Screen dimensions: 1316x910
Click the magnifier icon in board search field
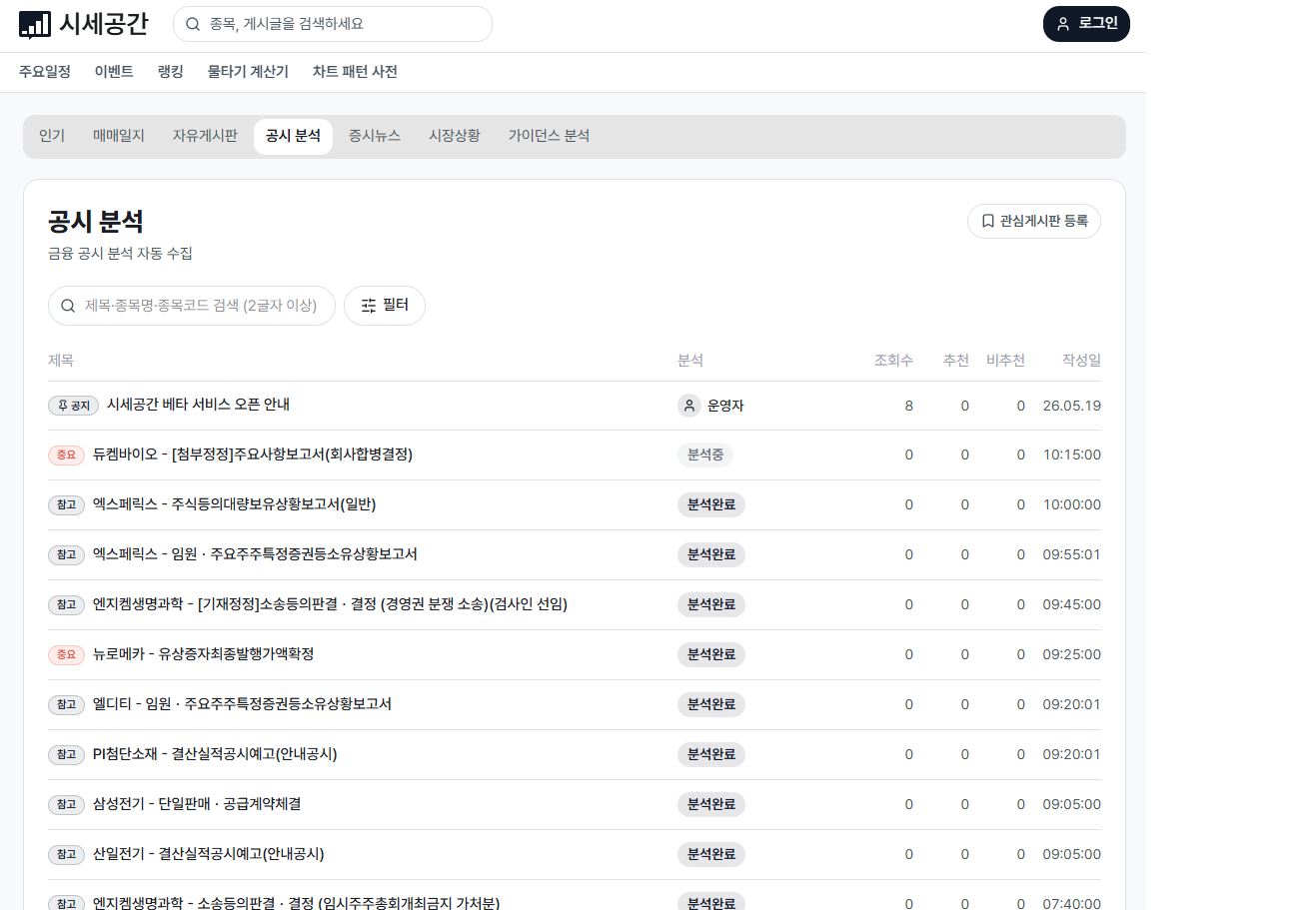pyautogui.click(x=68, y=306)
